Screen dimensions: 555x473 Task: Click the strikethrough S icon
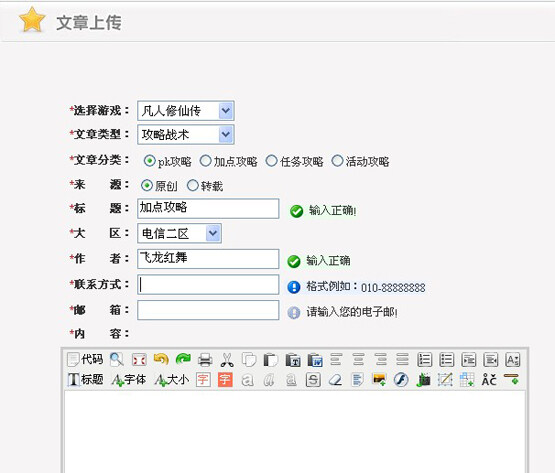pyautogui.click(x=313, y=380)
